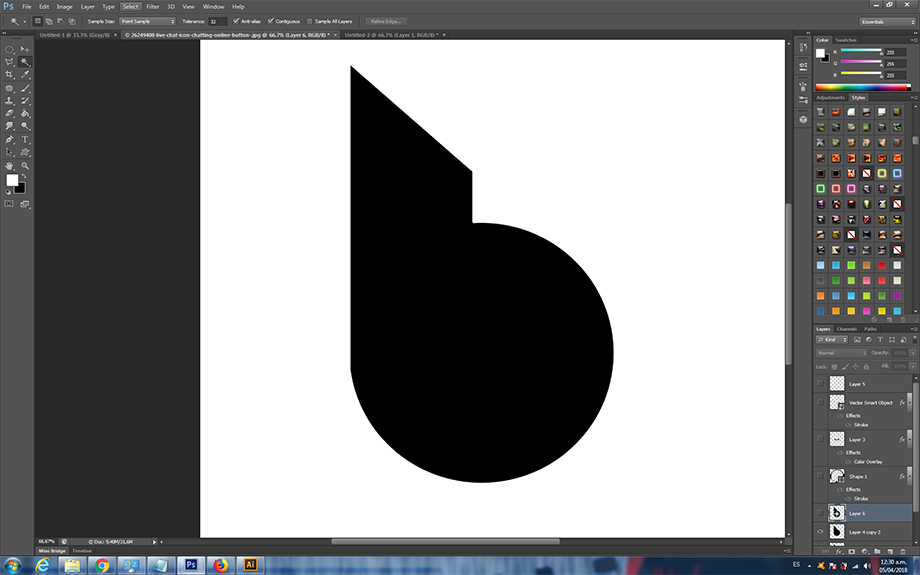
Task: Select the Magic Wand tool in toolbox
Action: pyautogui.click(x=25, y=61)
